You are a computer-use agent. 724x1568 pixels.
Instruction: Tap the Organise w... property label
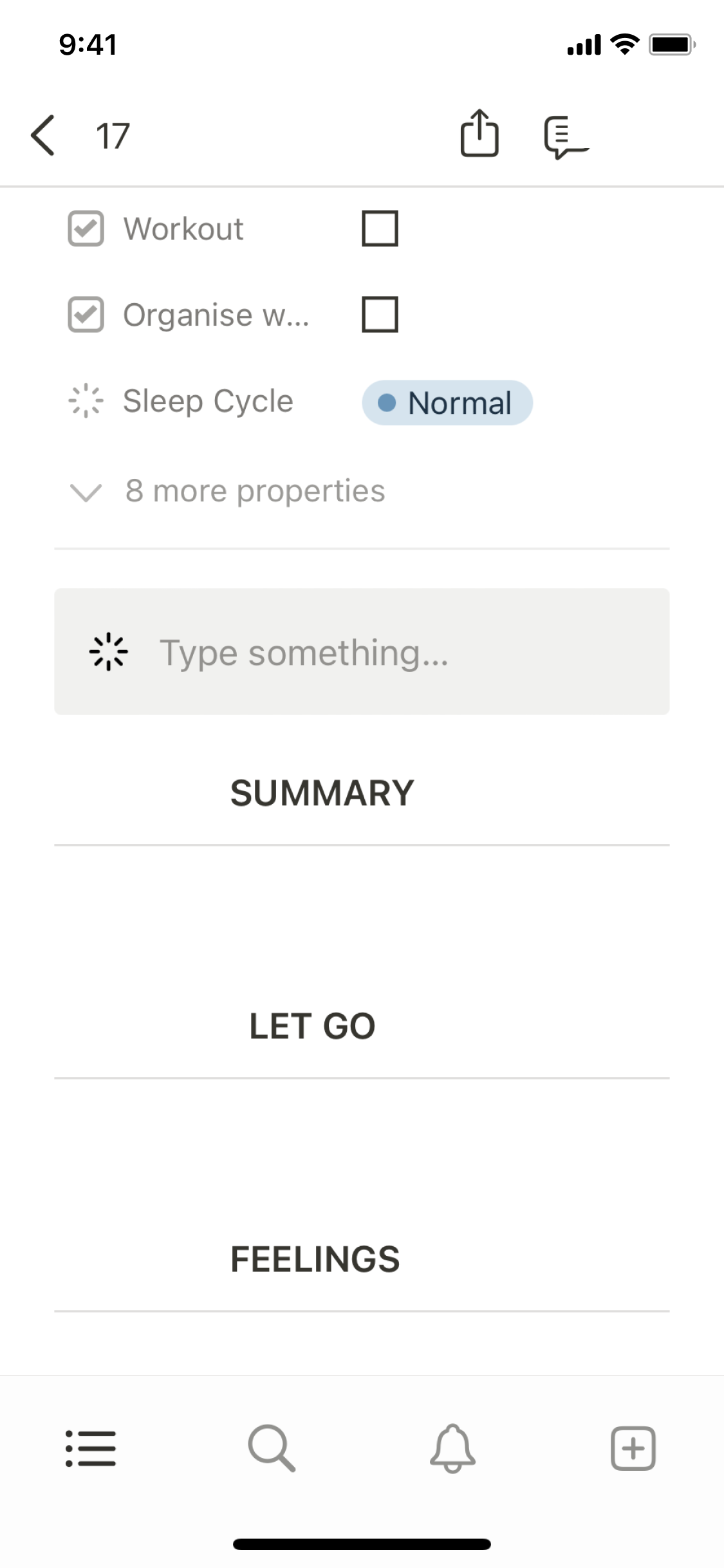click(216, 315)
